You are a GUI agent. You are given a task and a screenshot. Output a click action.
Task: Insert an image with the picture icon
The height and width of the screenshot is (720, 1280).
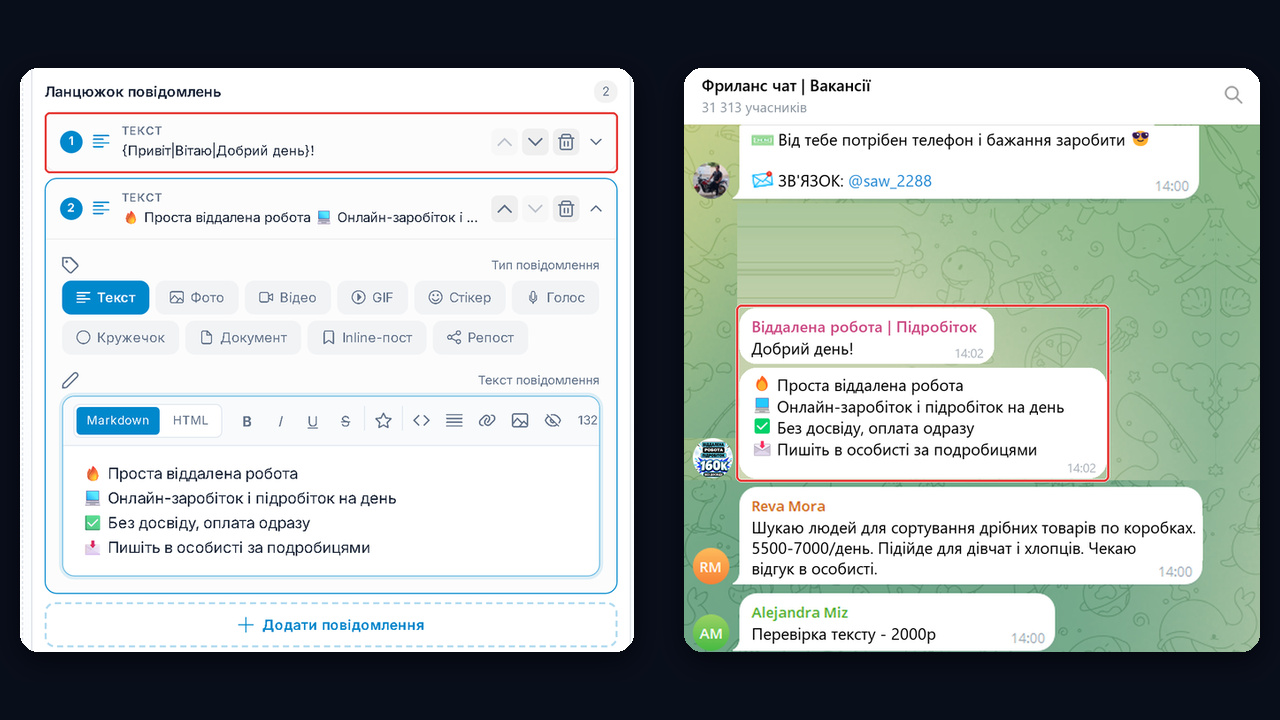[520, 421]
